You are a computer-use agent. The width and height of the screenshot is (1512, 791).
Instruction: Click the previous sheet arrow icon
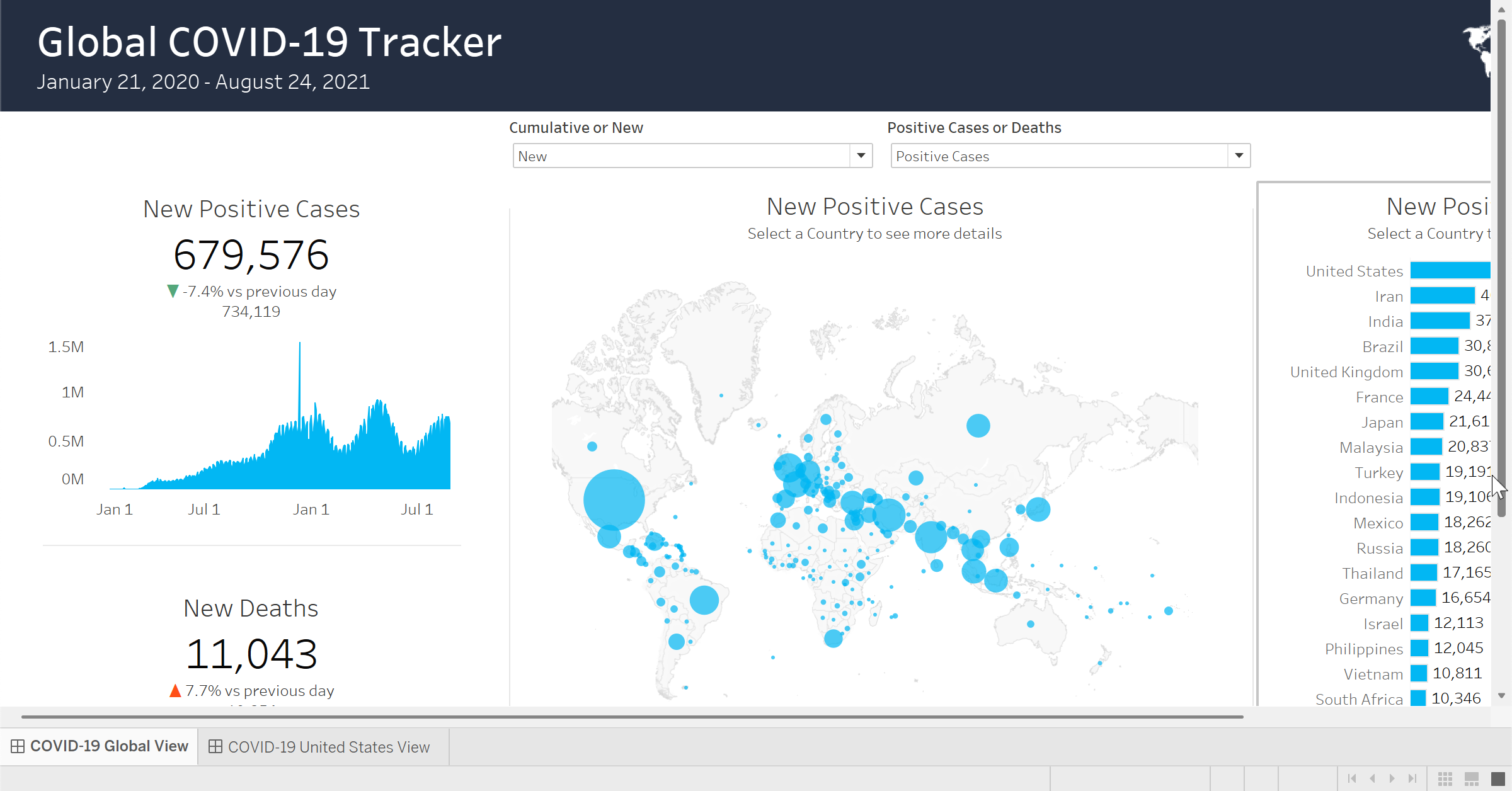pos(1373,778)
